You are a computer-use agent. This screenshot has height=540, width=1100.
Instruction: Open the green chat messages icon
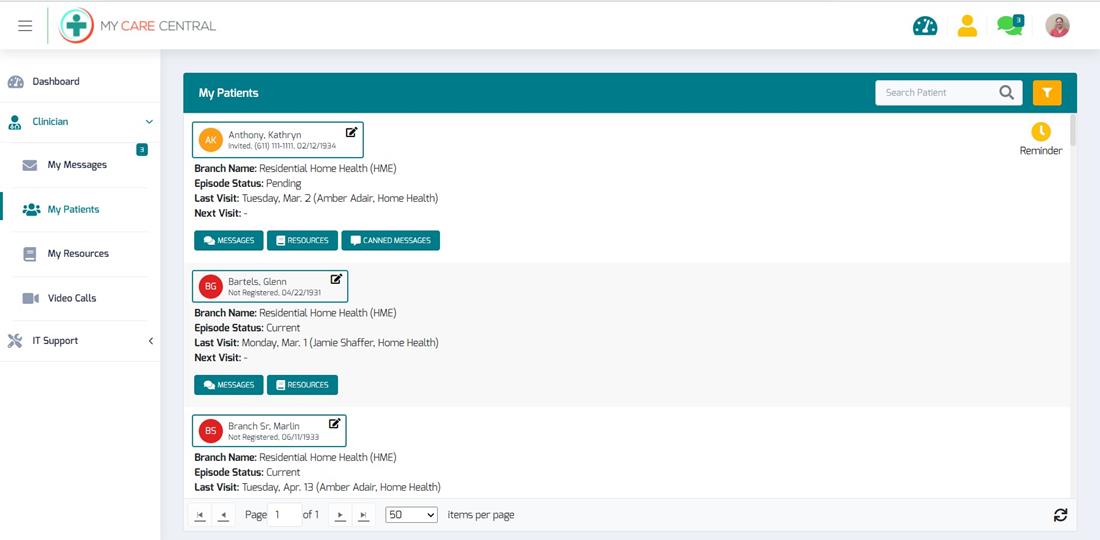1010,26
